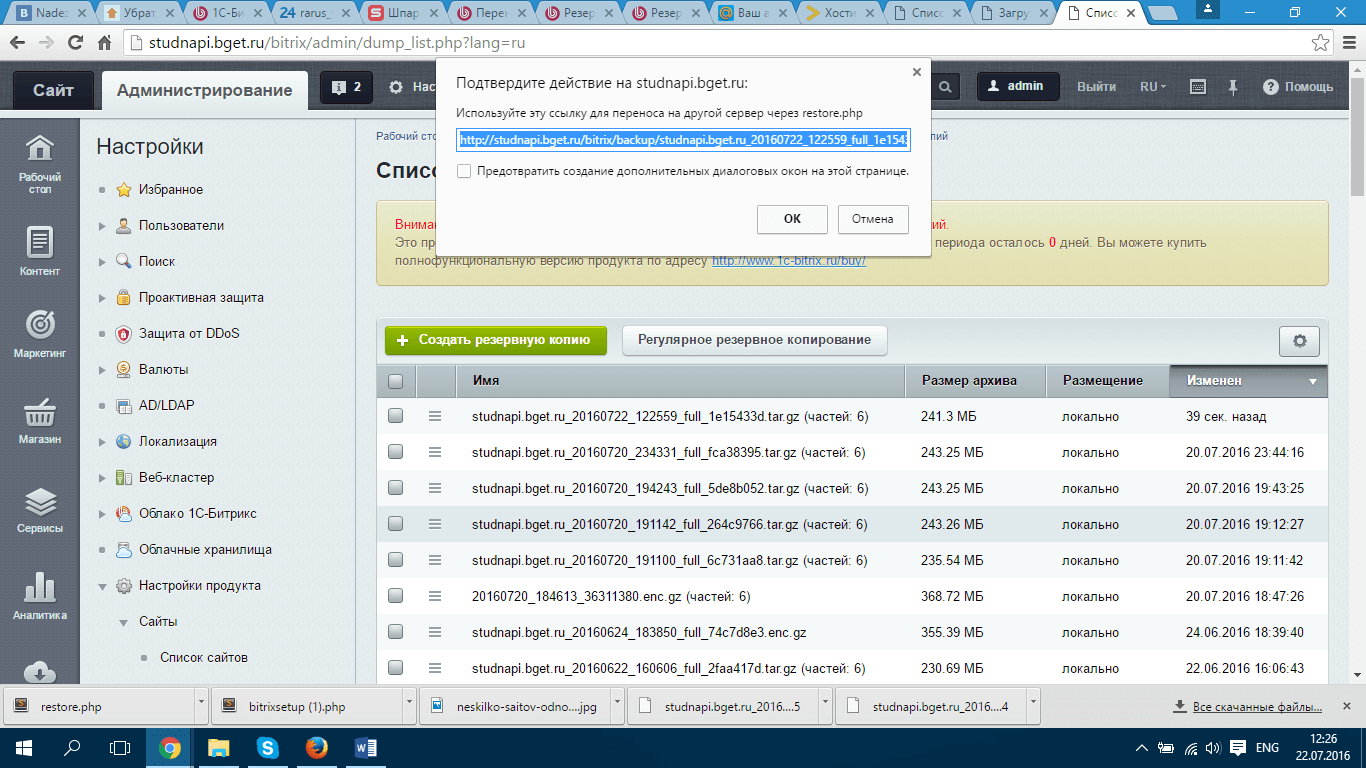The height and width of the screenshot is (768, 1366).
Task: Open the RU language dropdown
Action: click(1153, 87)
